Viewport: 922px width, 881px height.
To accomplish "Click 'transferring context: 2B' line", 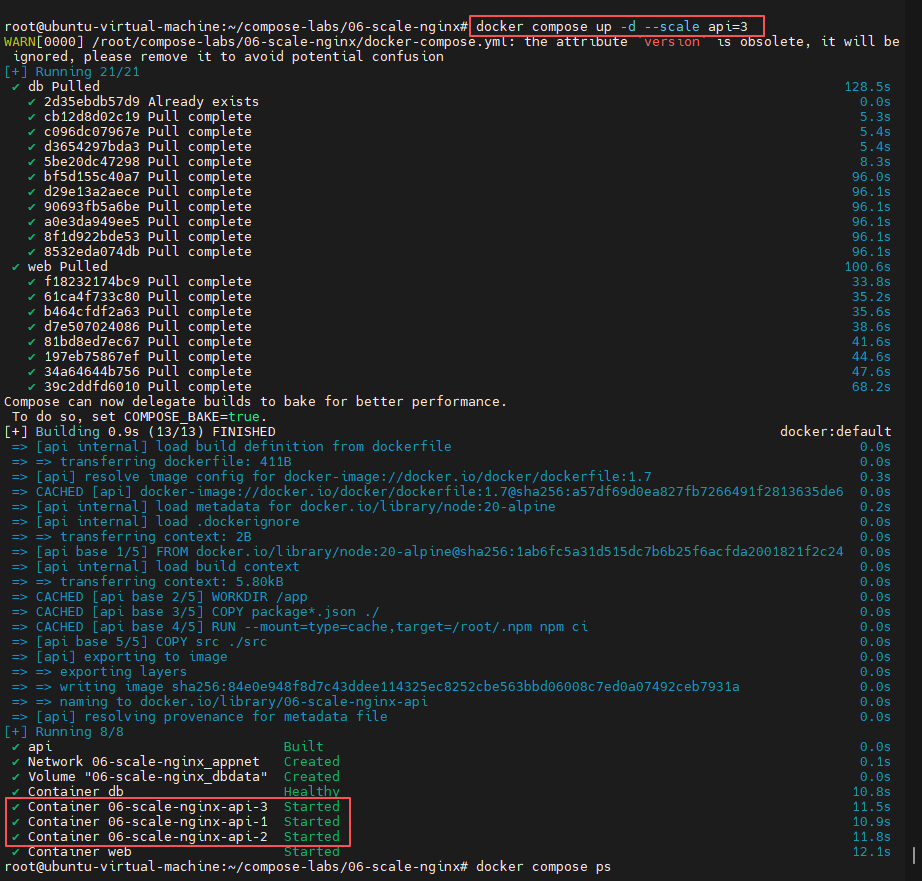I will pyautogui.click(x=155, y=536).
